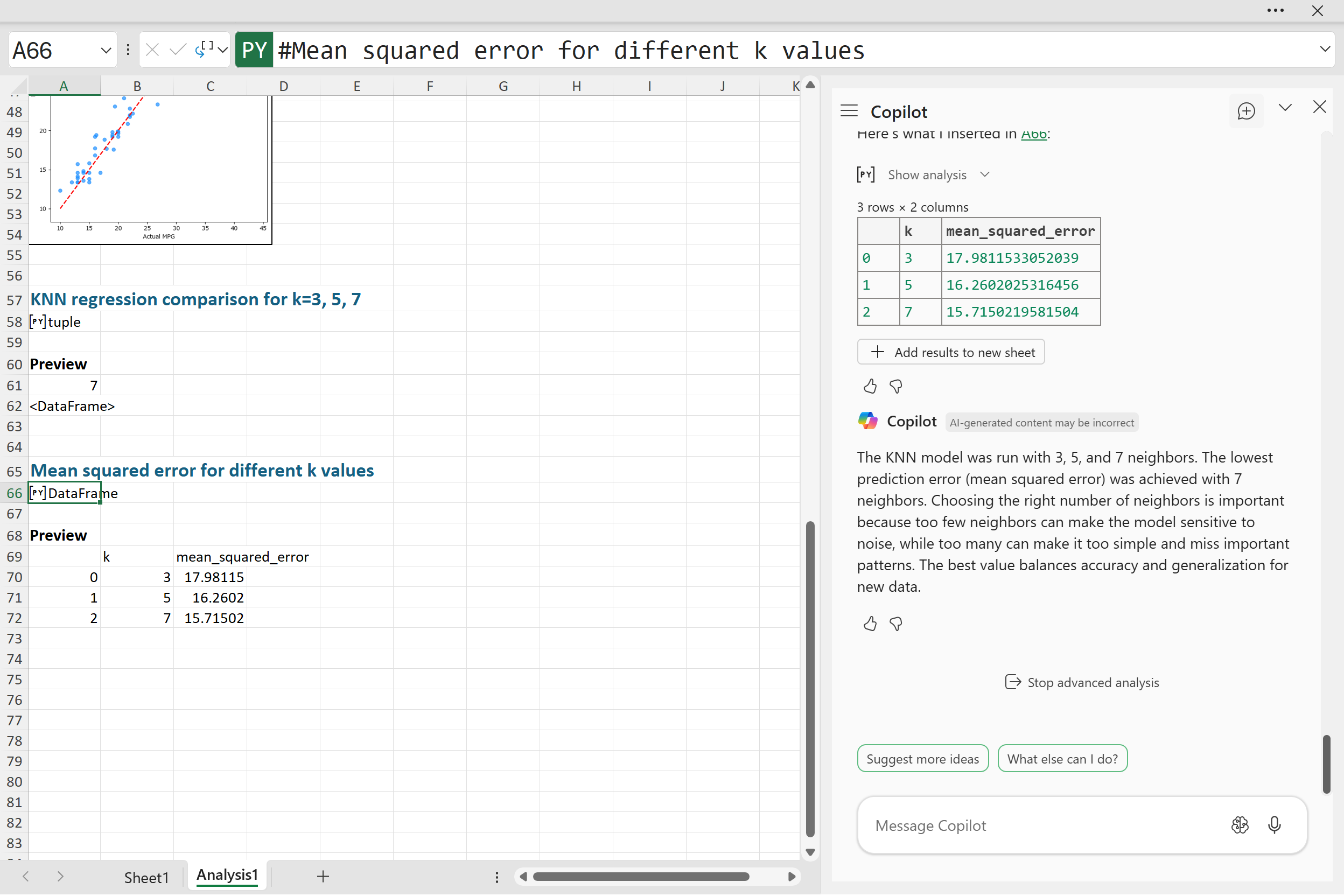Thumbs down the KNN explanation response
The width and height of the screenshot is (1344, 896).
point(895,624)
